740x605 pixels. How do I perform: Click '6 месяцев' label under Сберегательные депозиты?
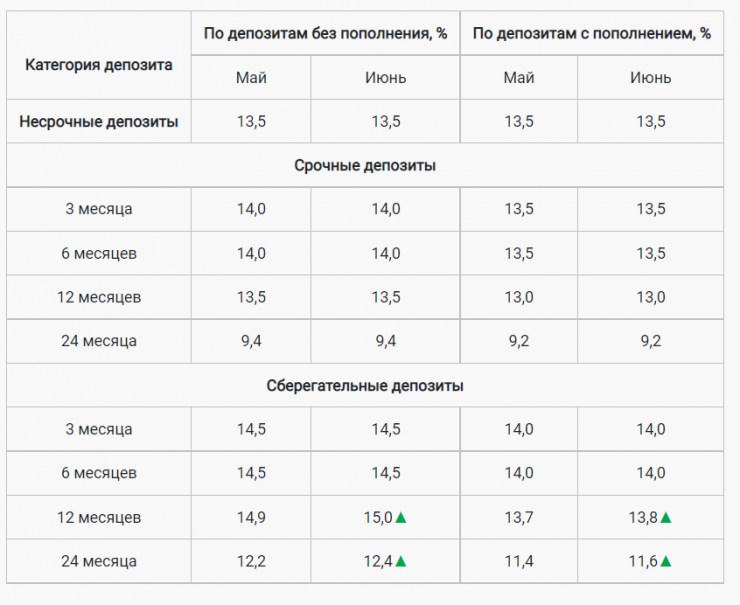[99, 473]
